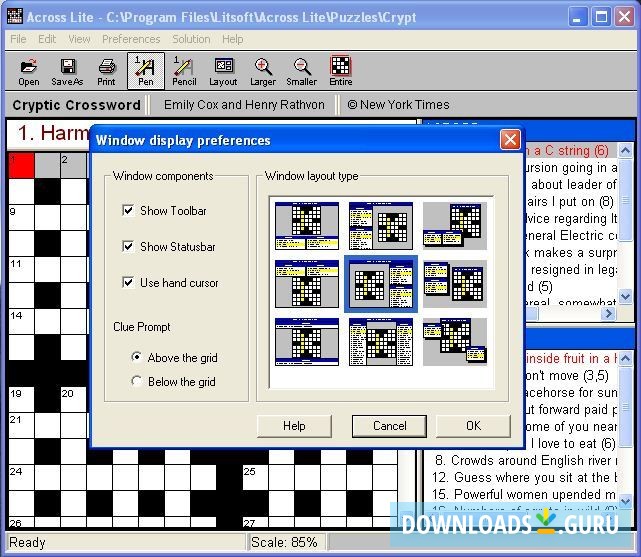Choose layout with clues left of grid

tap(381, 226)
